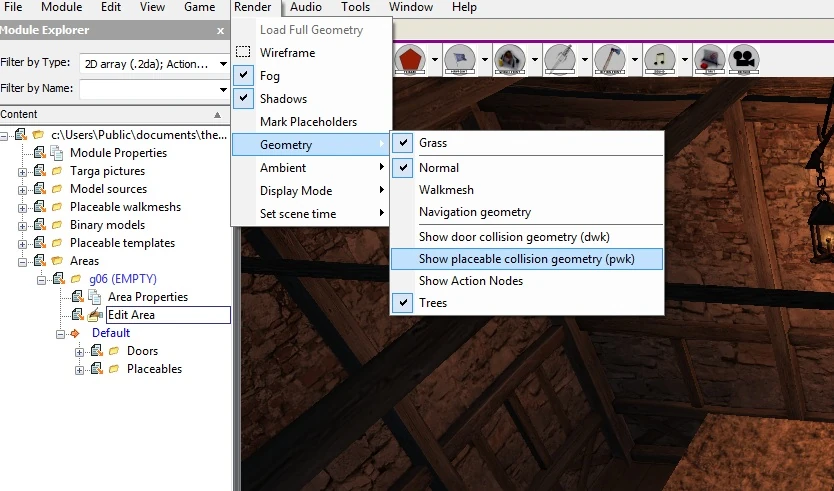Viewport: 834px width, 491px height.
Task: Click the Wireframe dotted rectangle icon
Action: pyautogui.click(x=243, y=52)
